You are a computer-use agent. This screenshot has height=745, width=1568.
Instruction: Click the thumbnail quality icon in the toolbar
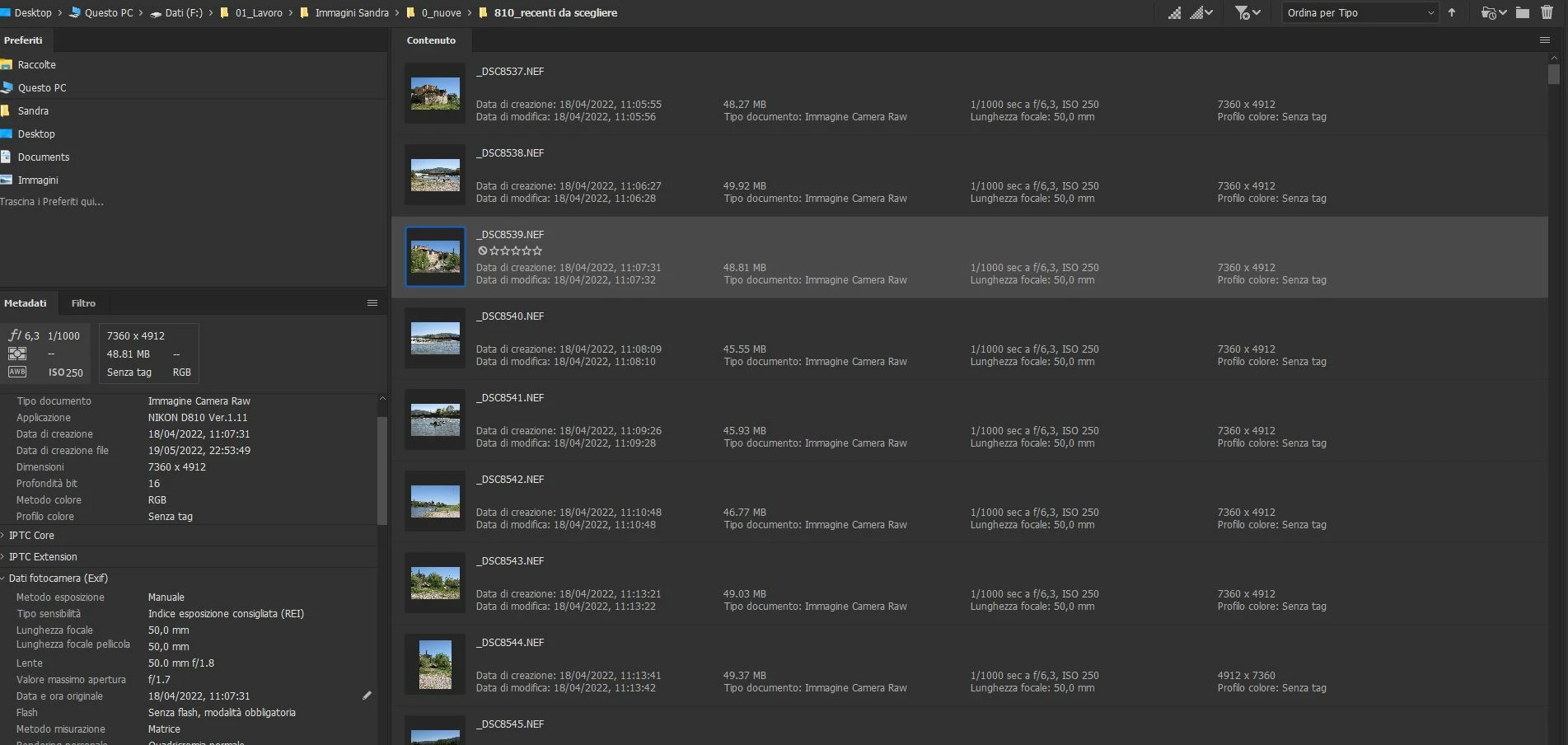(1175, 12)
